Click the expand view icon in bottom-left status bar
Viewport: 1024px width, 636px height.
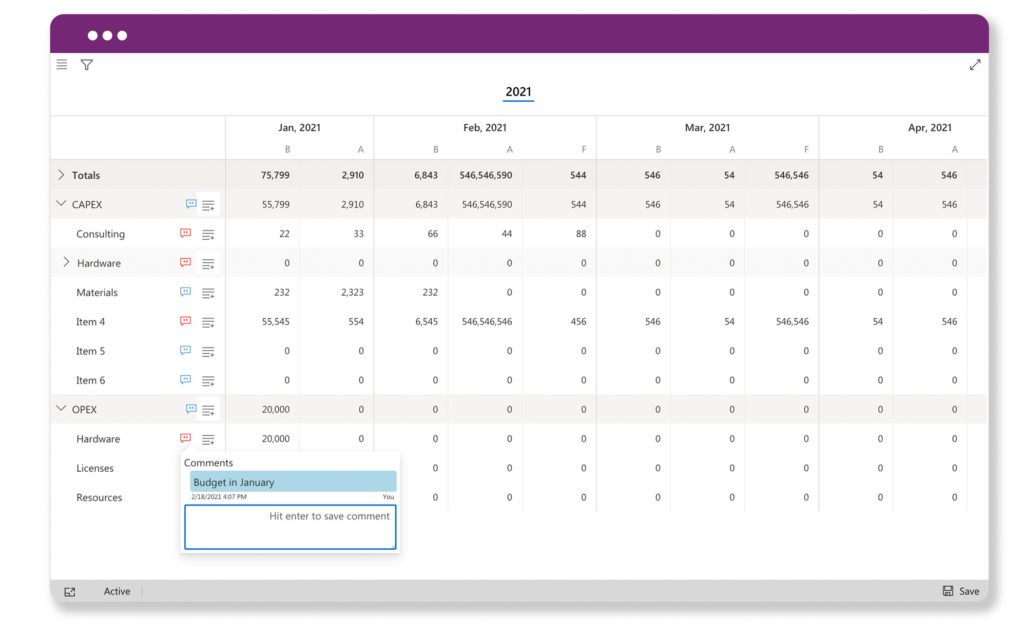(69, 591)
